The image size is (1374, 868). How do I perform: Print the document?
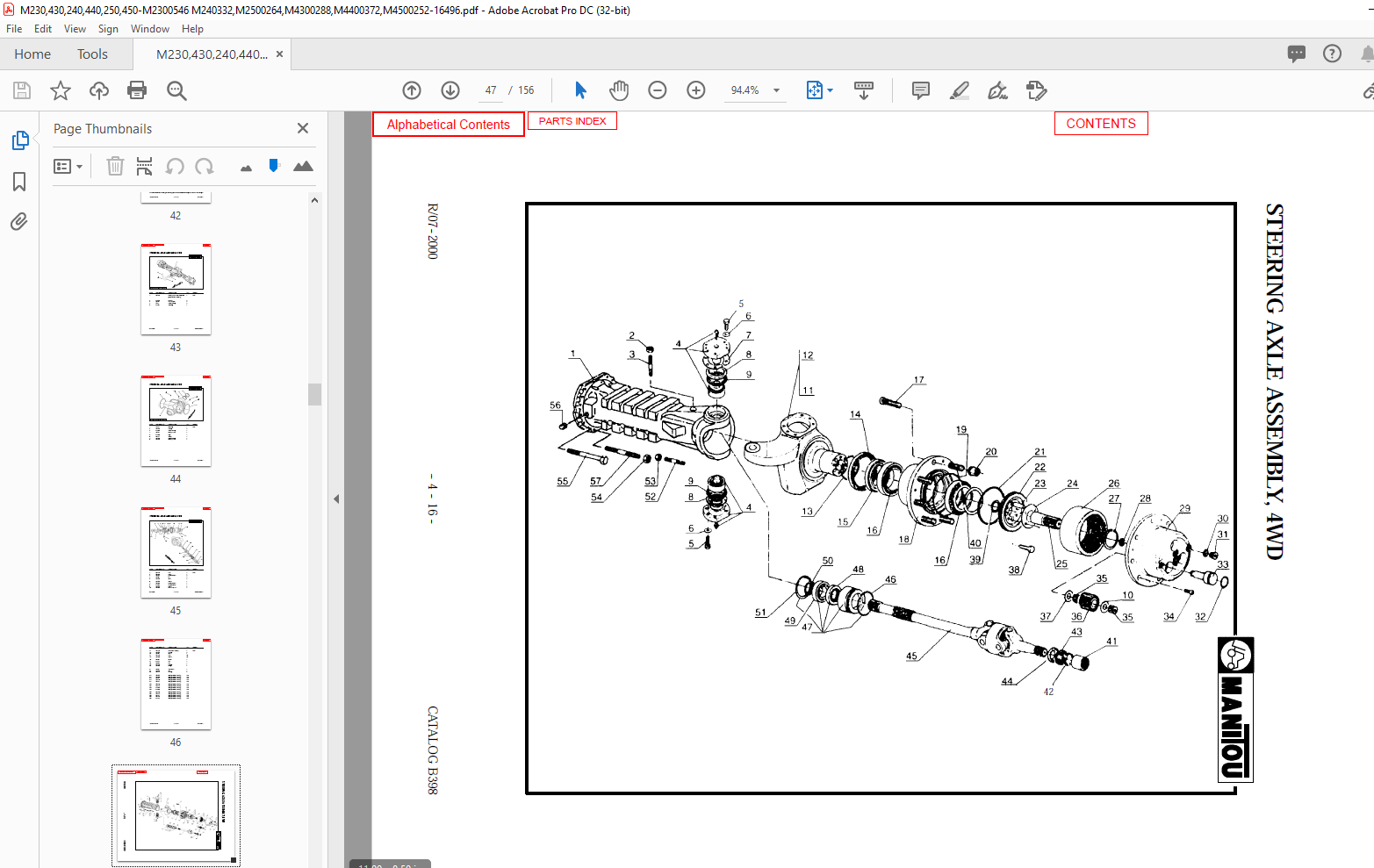tap(137, 90)
